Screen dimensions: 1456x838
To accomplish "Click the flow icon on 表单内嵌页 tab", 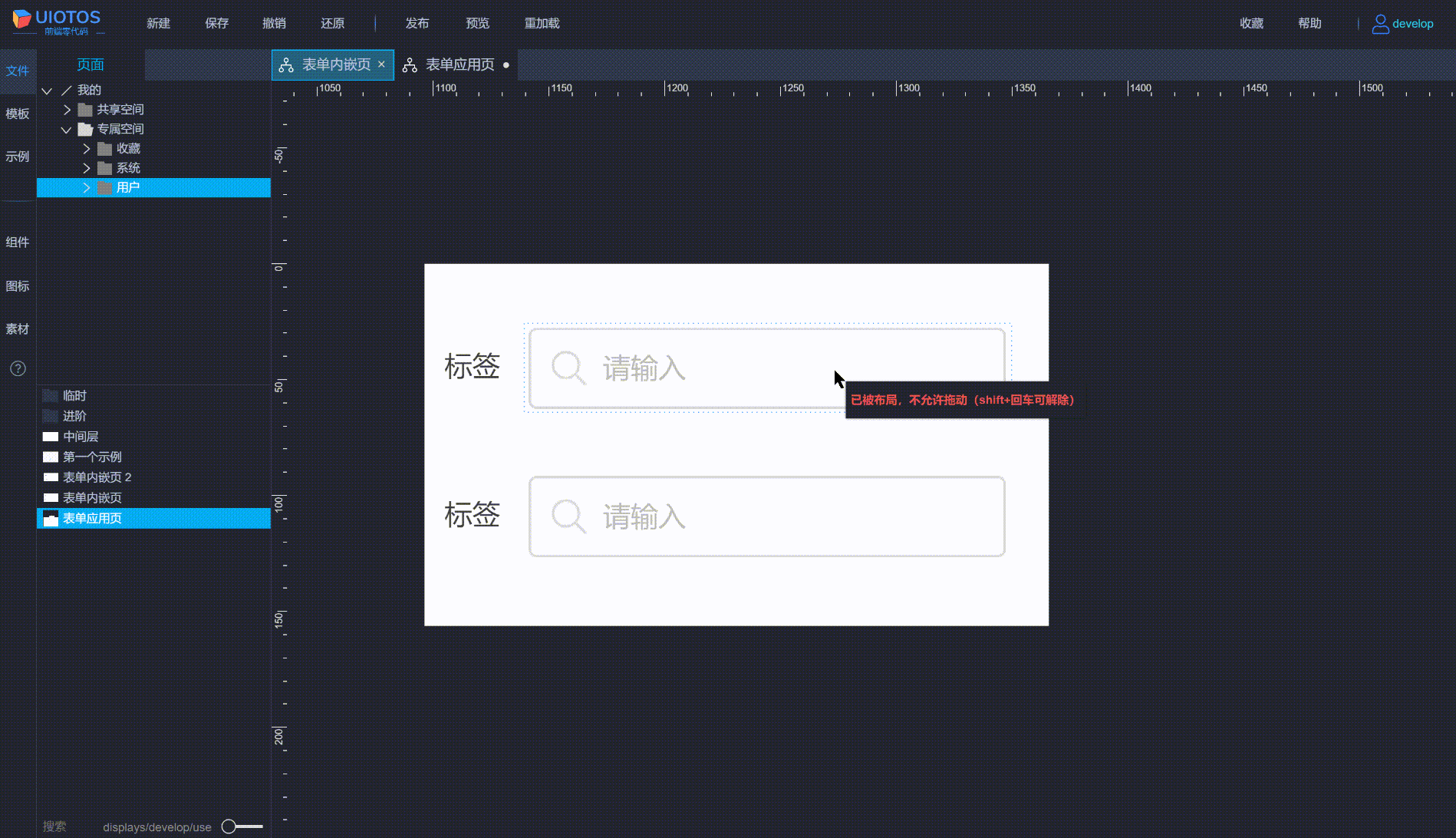I will 286,64.
